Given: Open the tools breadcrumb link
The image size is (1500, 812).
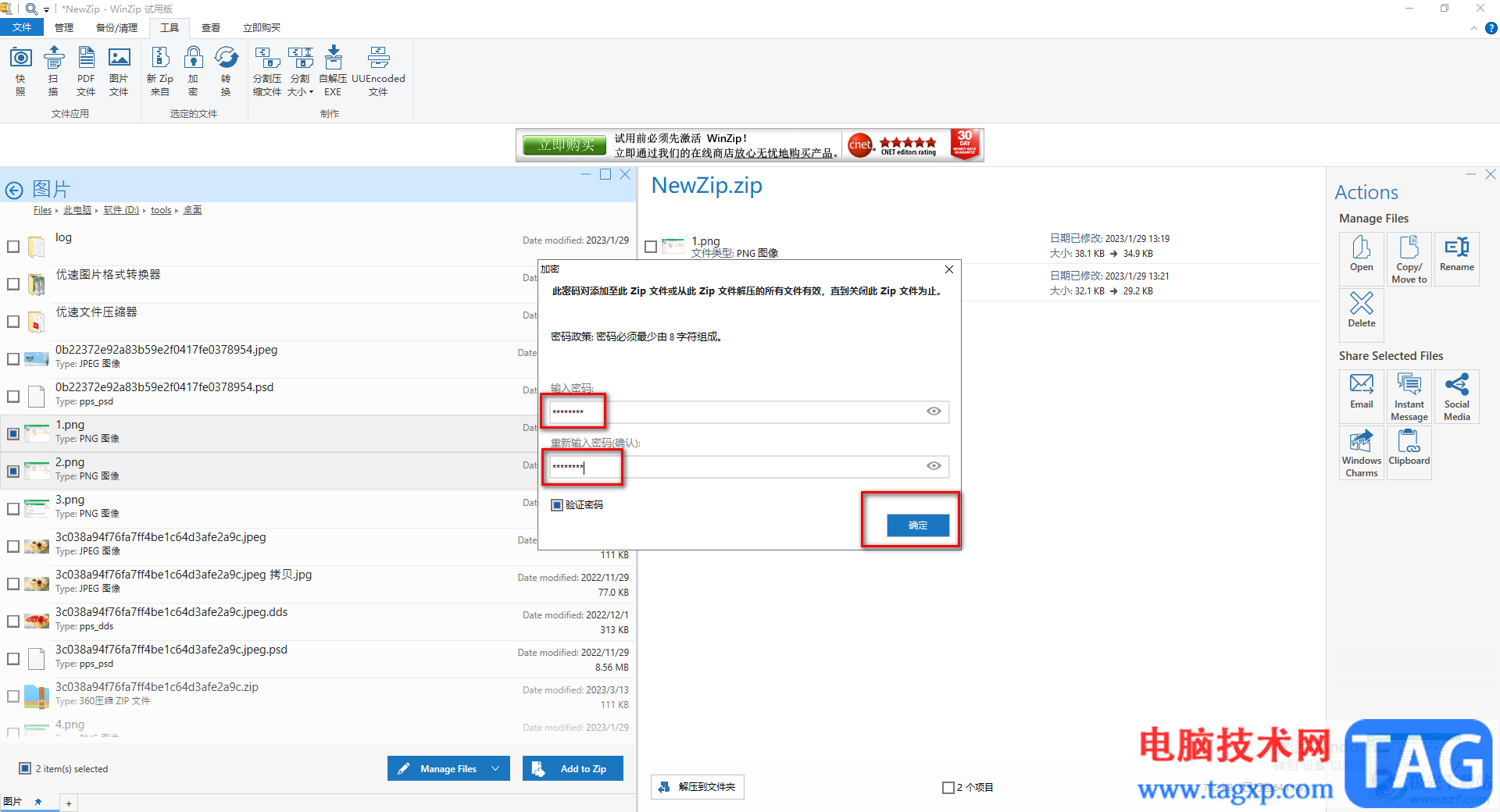Looking at the screenshot, I should click(161, 210).
